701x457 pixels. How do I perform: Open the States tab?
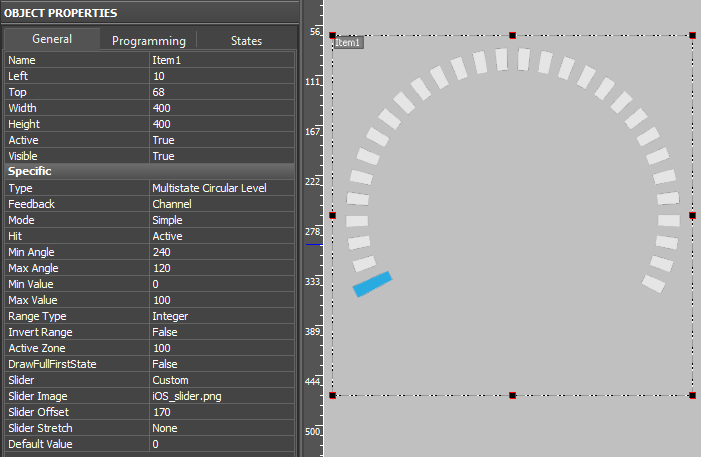pyautogui.click(x=246, y=41)
